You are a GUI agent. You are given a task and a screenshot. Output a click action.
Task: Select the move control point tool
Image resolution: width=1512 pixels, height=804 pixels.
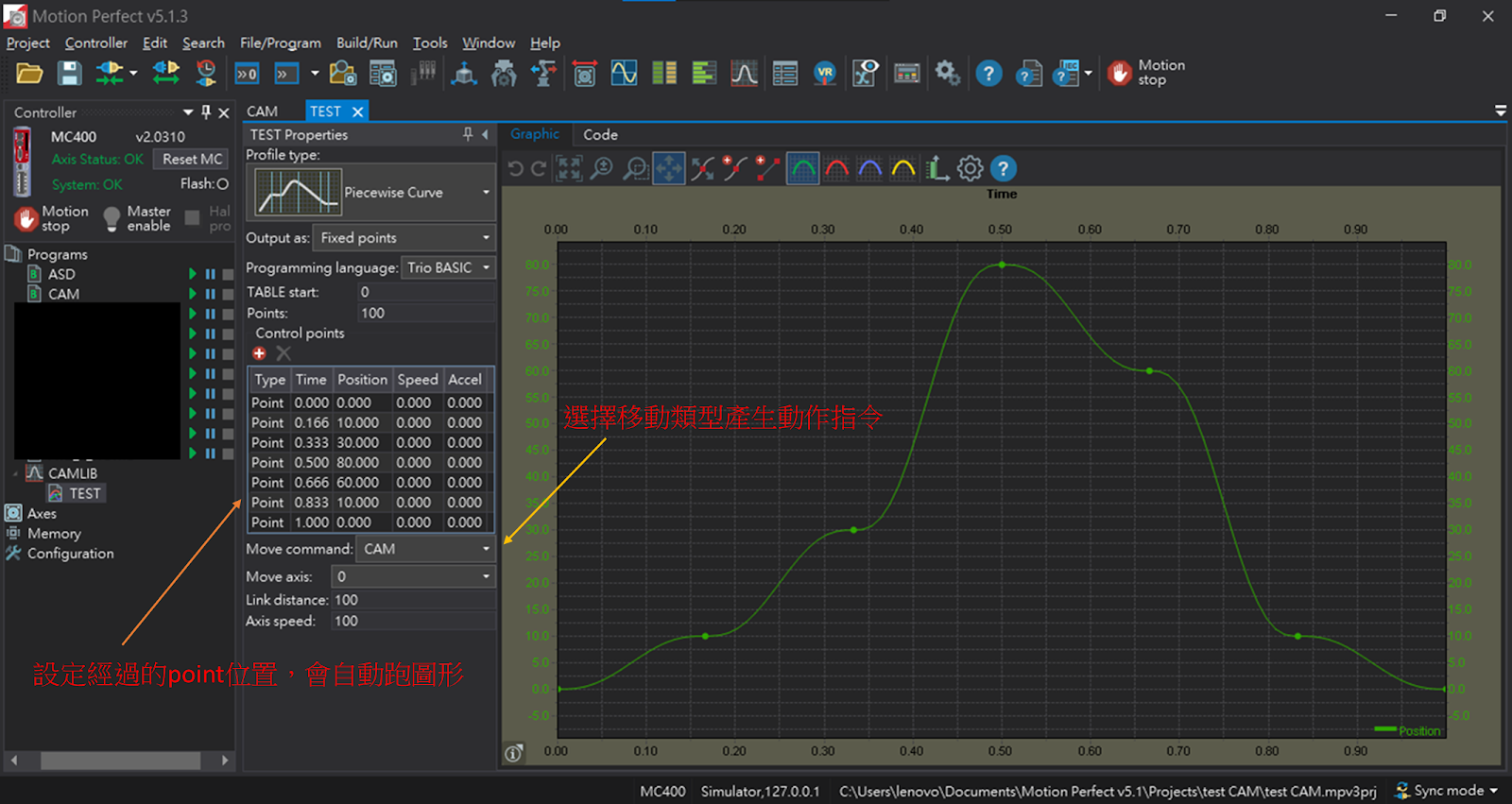pos(702,169)
